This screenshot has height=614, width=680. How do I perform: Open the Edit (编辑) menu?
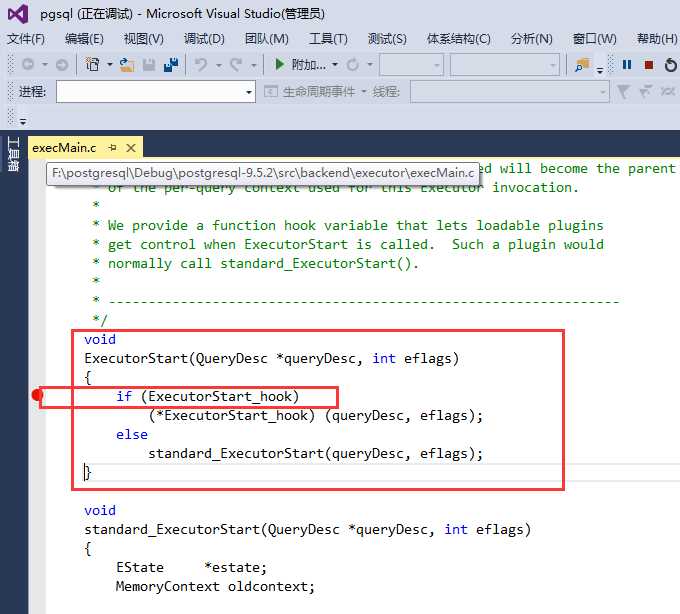(84, 39)
